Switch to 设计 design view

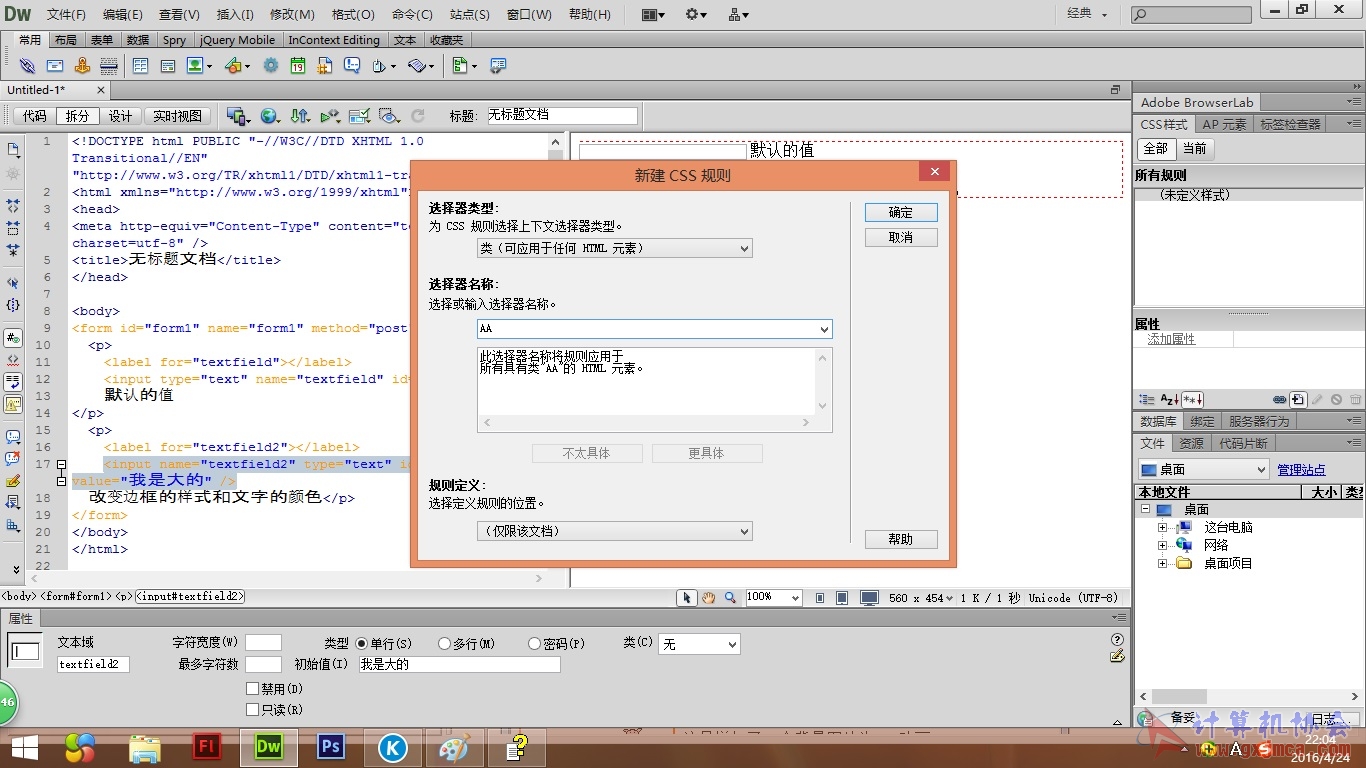pyautogui.click(x=121, y=116)
